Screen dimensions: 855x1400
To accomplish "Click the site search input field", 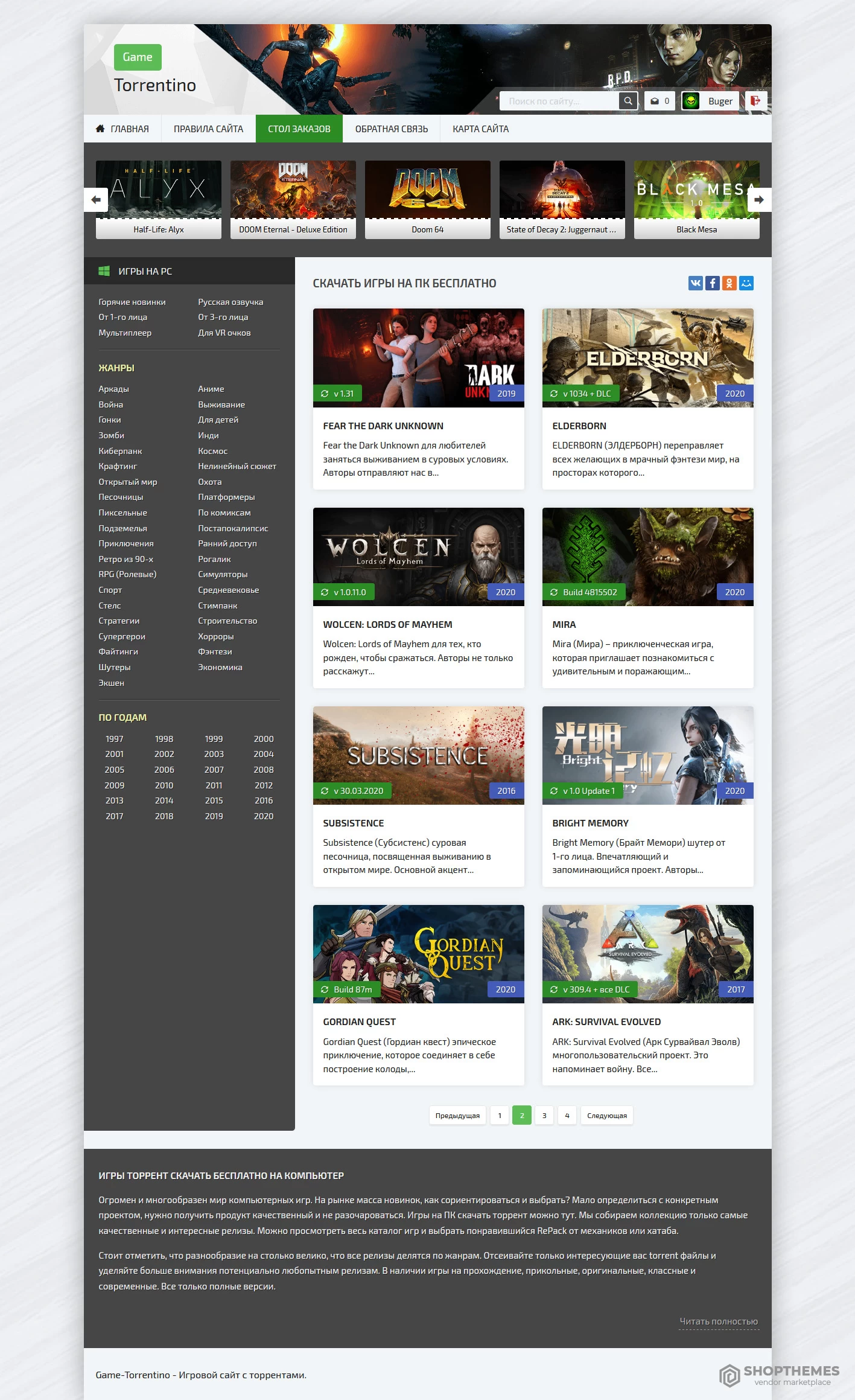I will point(559,101).
